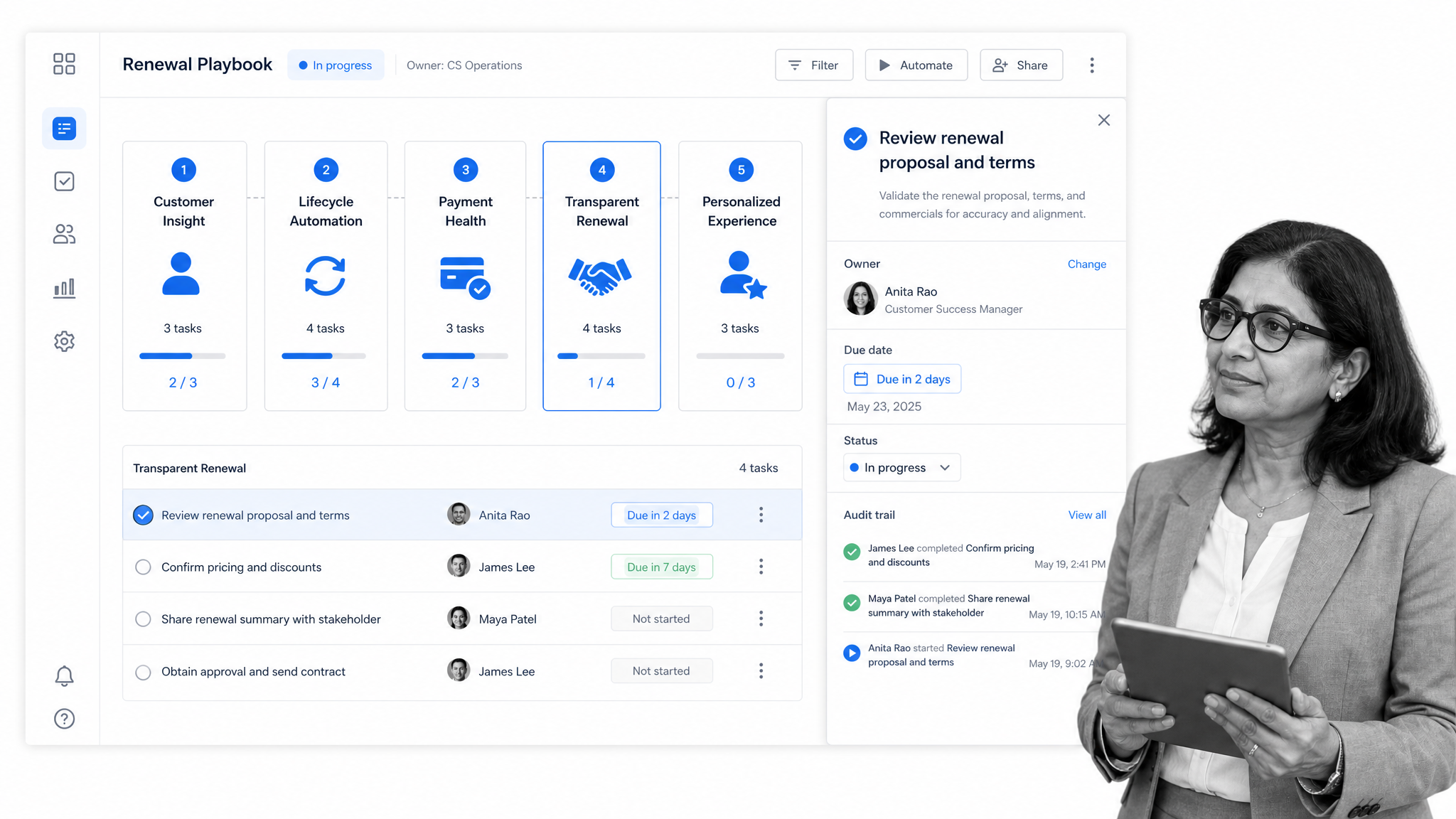Select the Customer Insight stage card
Image resolution: width=1456 pixels, height=819 pixels.
(185, 276)
